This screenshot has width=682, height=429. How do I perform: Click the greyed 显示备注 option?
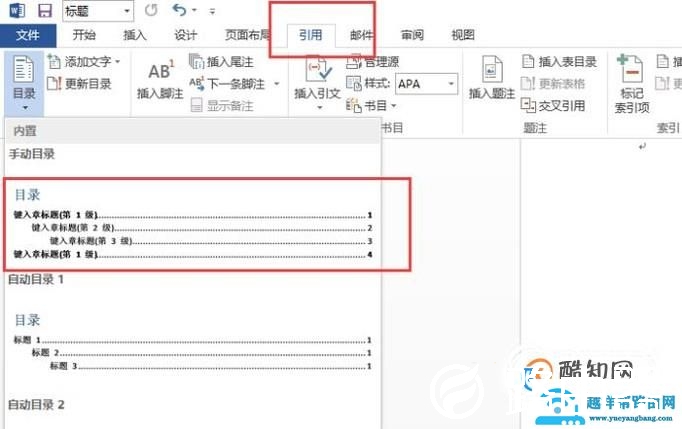click(222, 105)
